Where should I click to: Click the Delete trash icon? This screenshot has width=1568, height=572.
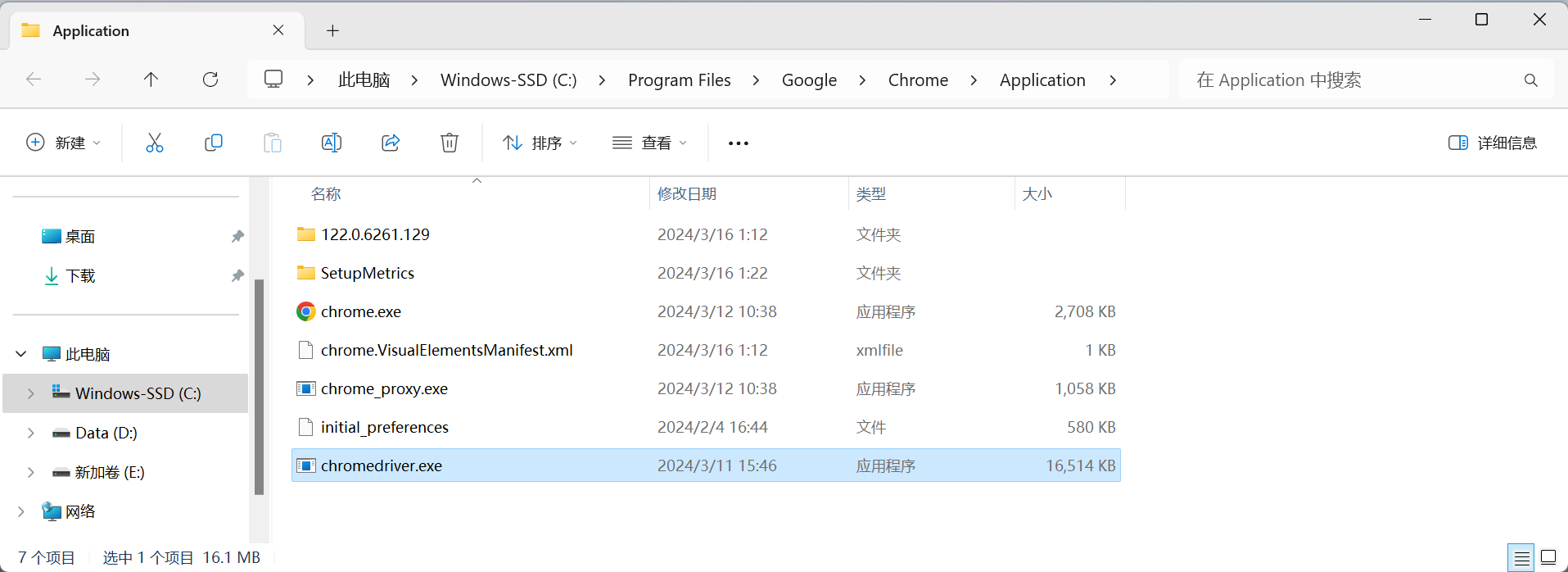[x=450, y=143]
